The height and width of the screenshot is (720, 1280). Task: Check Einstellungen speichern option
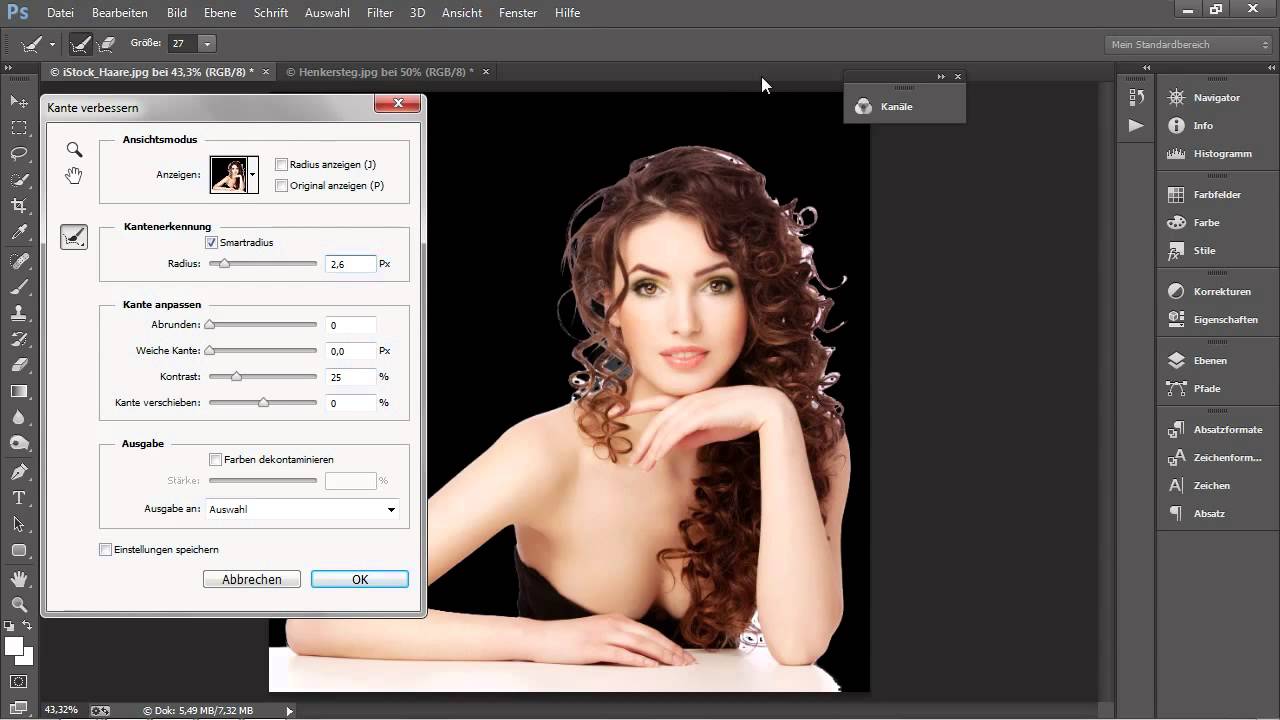105,549
